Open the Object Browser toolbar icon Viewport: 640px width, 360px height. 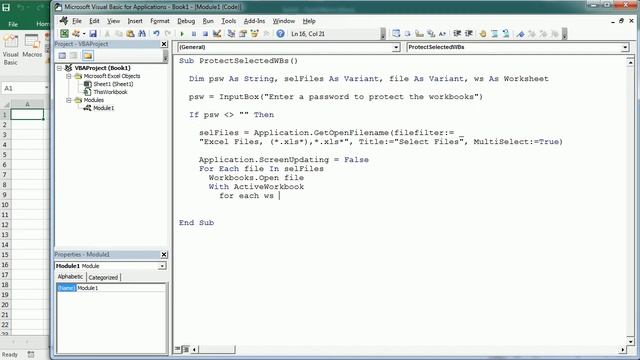click(x=254, y=34)
